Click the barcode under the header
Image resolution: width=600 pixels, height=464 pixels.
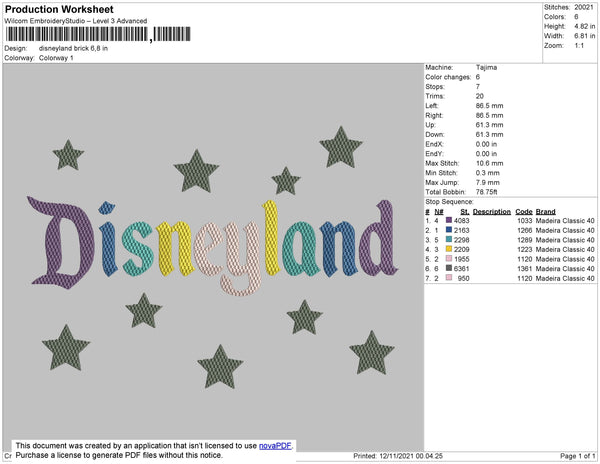click(98, 34)
